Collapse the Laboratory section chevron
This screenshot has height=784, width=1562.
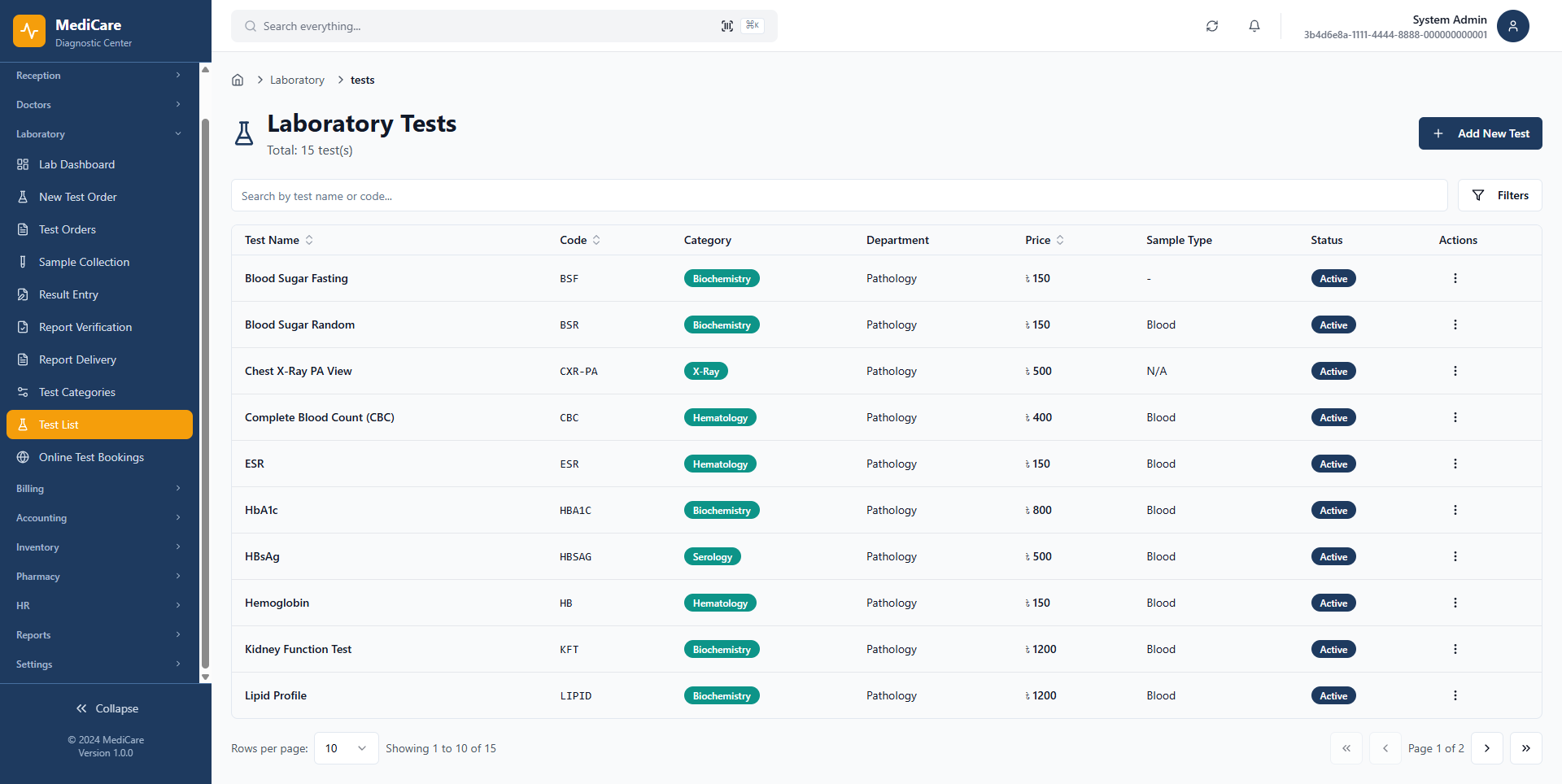(x=178, y=133)
